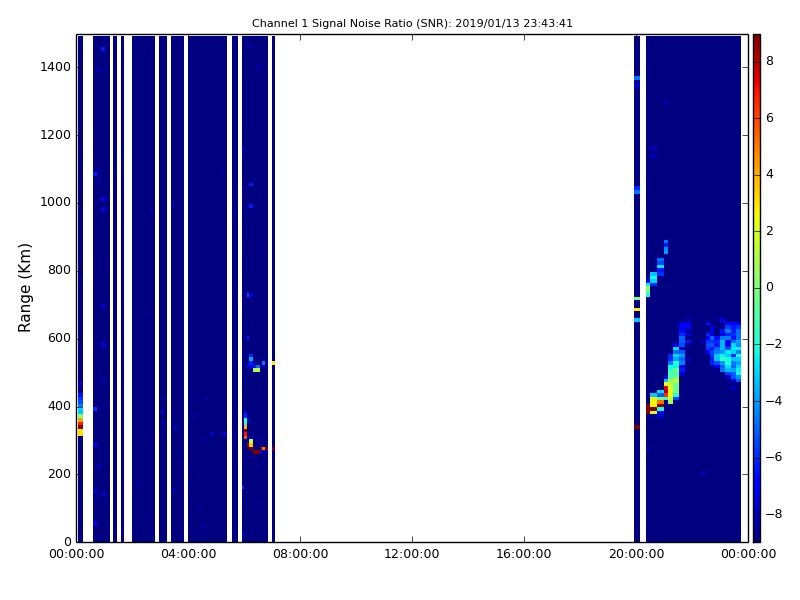Click the colorbar label −2

tap(773, 344)
